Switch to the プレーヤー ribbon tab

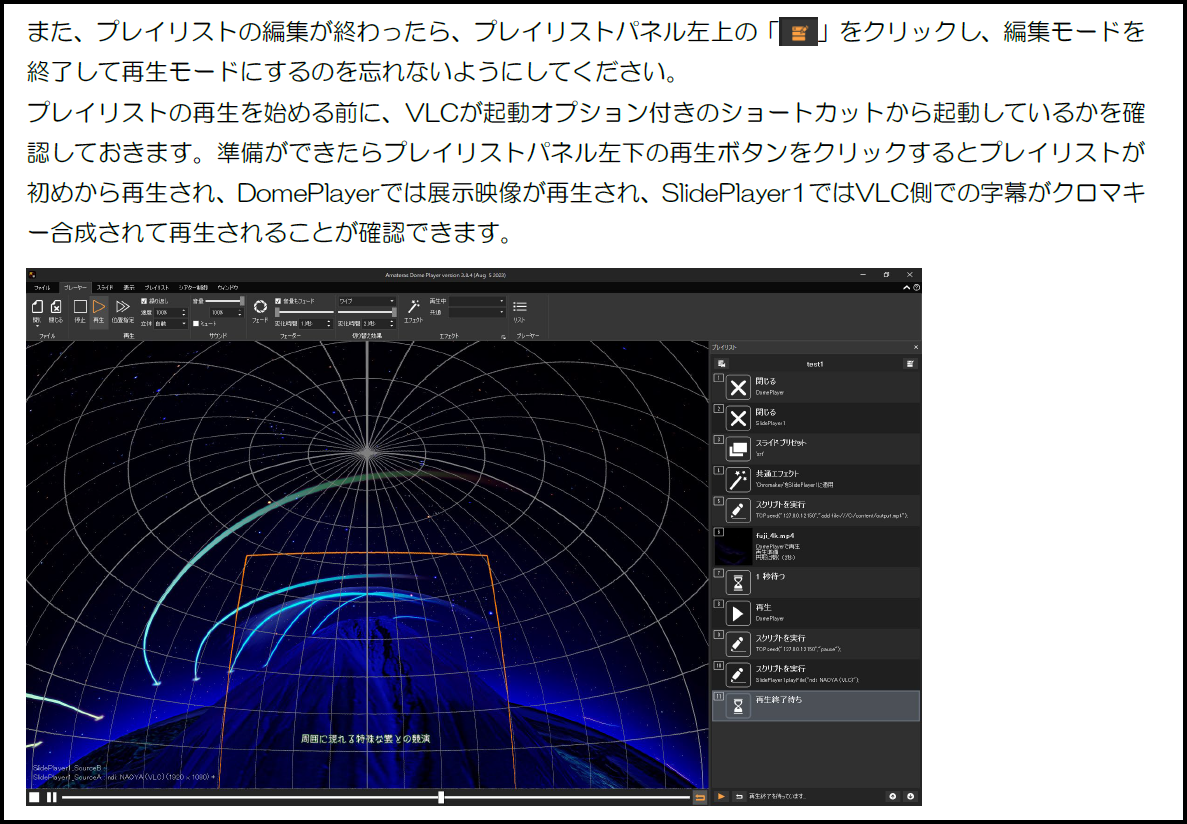[x=75, y=288]
